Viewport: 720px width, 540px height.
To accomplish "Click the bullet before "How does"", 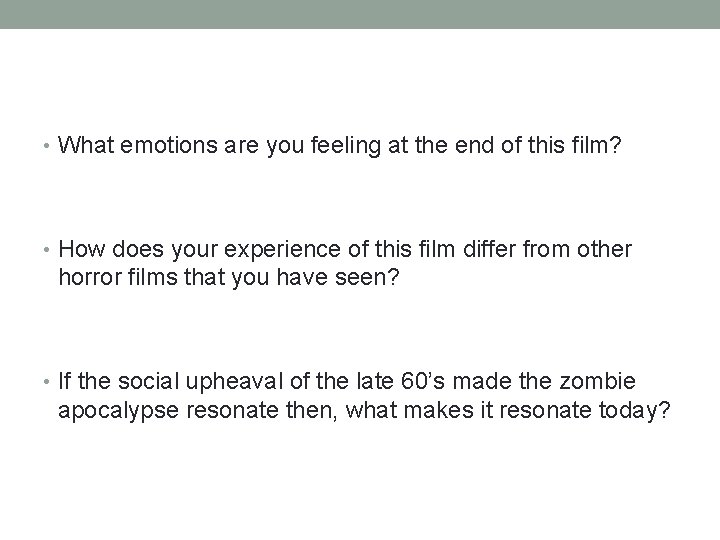I will point(50,249).
